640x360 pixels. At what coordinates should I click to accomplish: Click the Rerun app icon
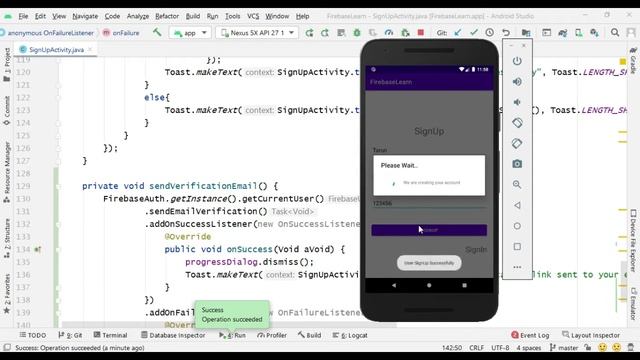309,33
